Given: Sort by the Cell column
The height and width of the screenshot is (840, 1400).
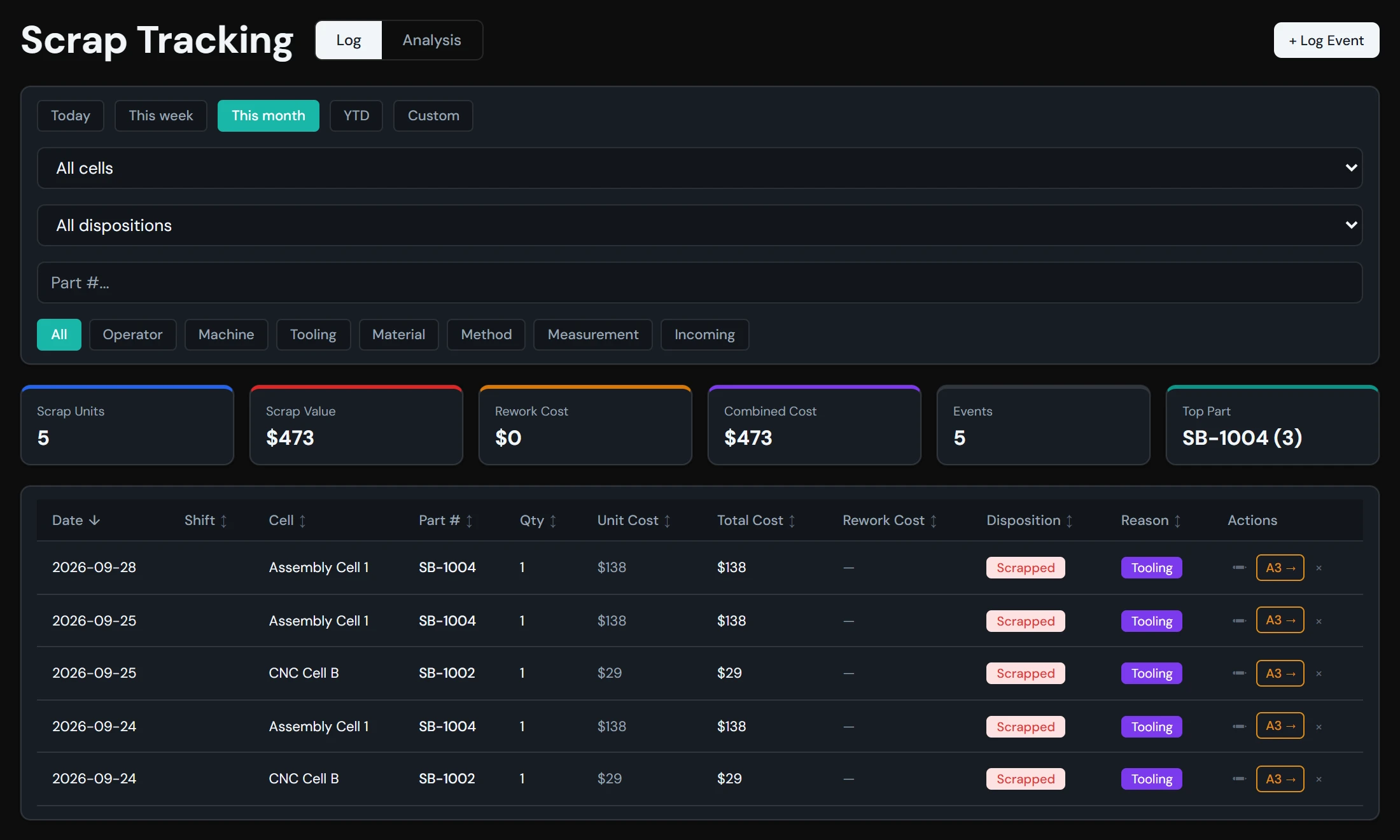Looking at the screenshot, I should [x=287, y=521].
